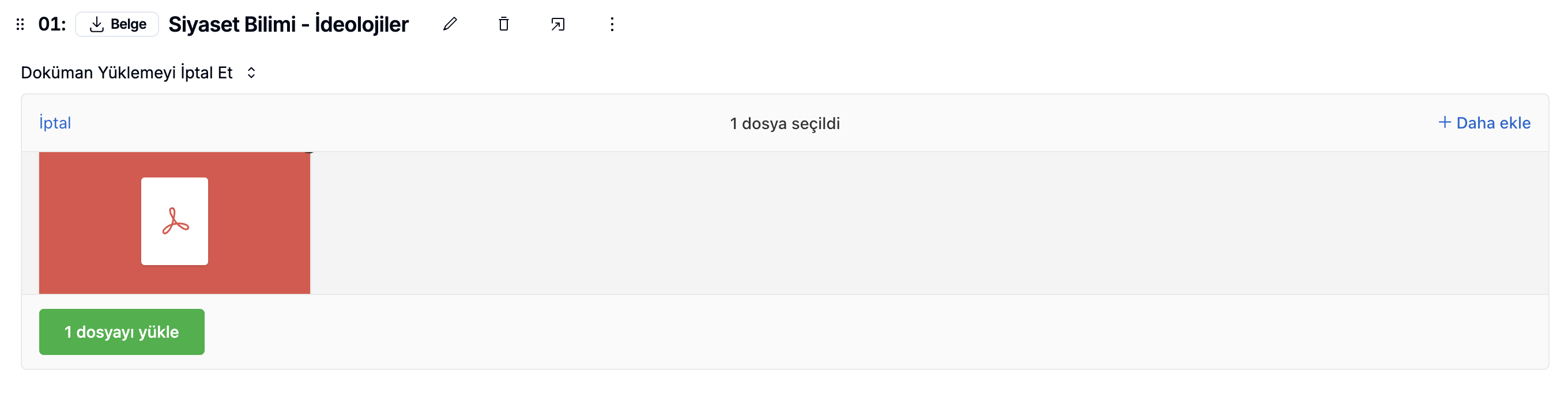The width and height of the screenshot is (1568, 393).
Task: Click the download arrow icon inside Belge
Action: (96, 24)
